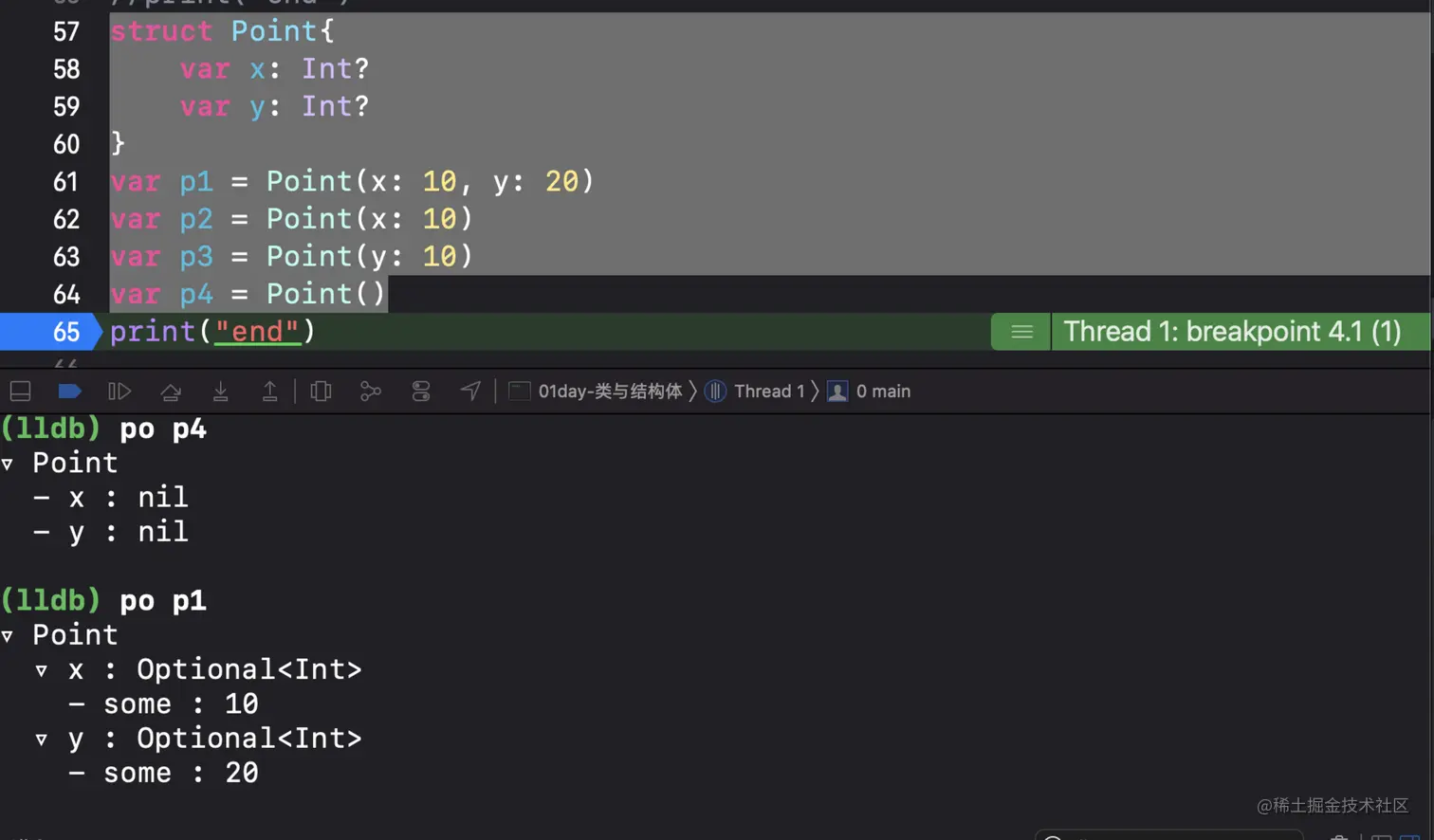Click the 'some : 10' value row
Viewport: 1434px width, 840px height.
[163, 703]
